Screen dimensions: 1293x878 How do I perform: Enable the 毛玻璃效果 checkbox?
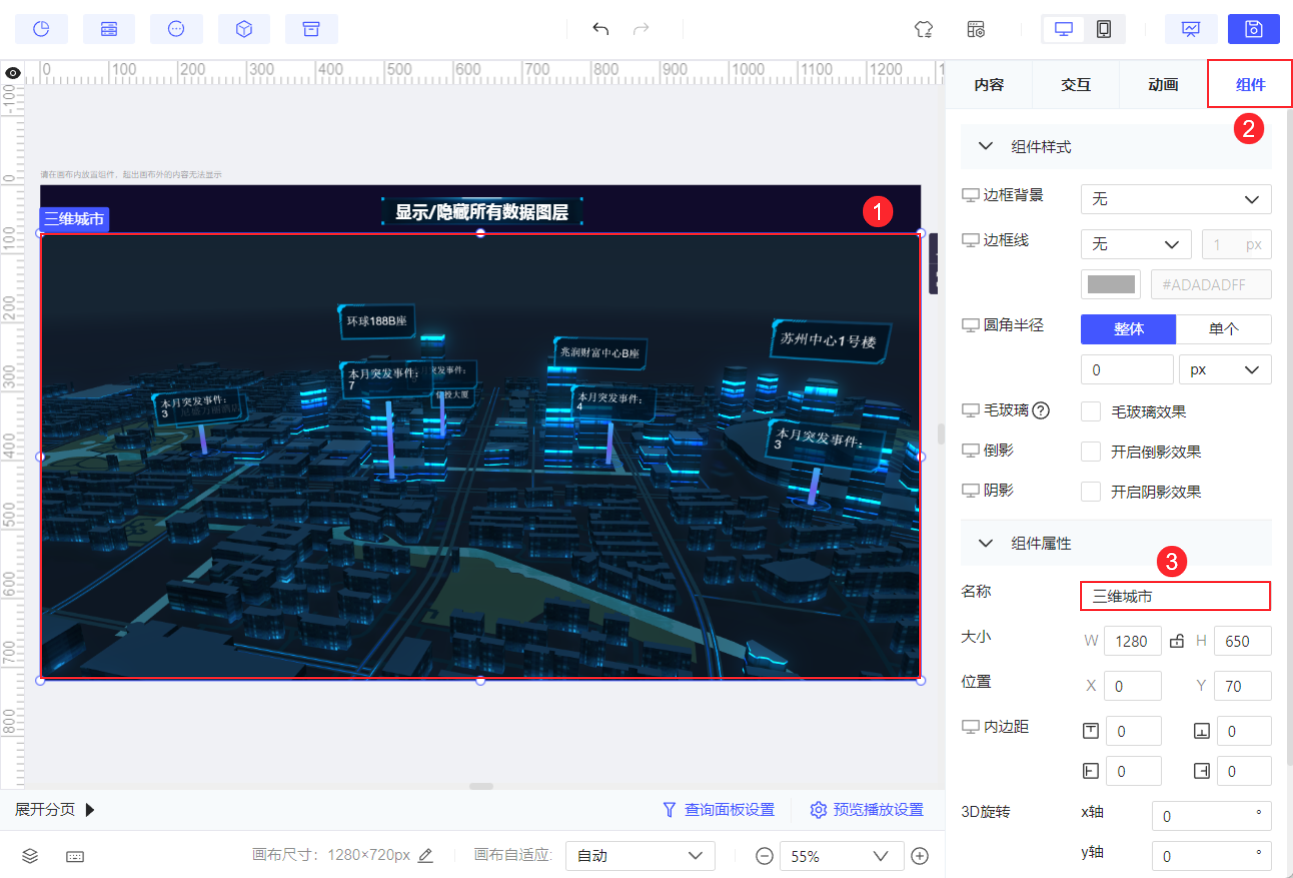[1091, 412]
